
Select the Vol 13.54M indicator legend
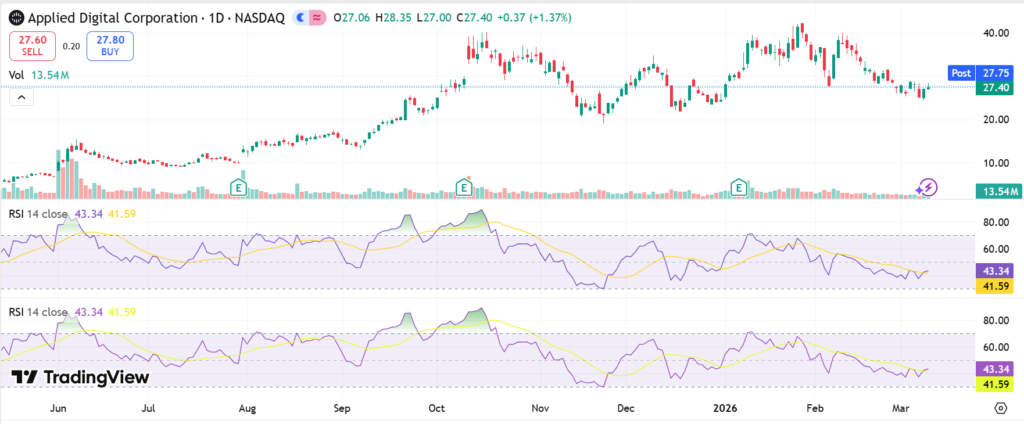pyautogui.click(x=38, y=75)
